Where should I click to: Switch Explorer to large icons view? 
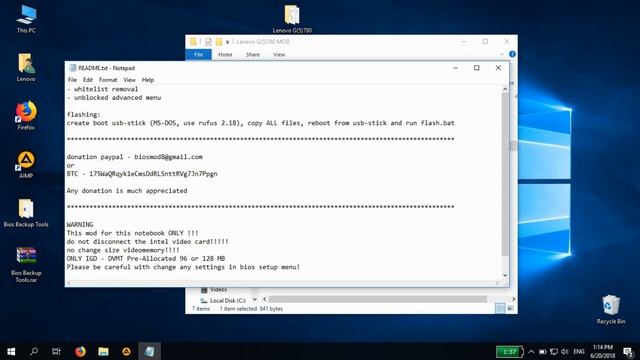pyautogui.click(x=511, y=308)
